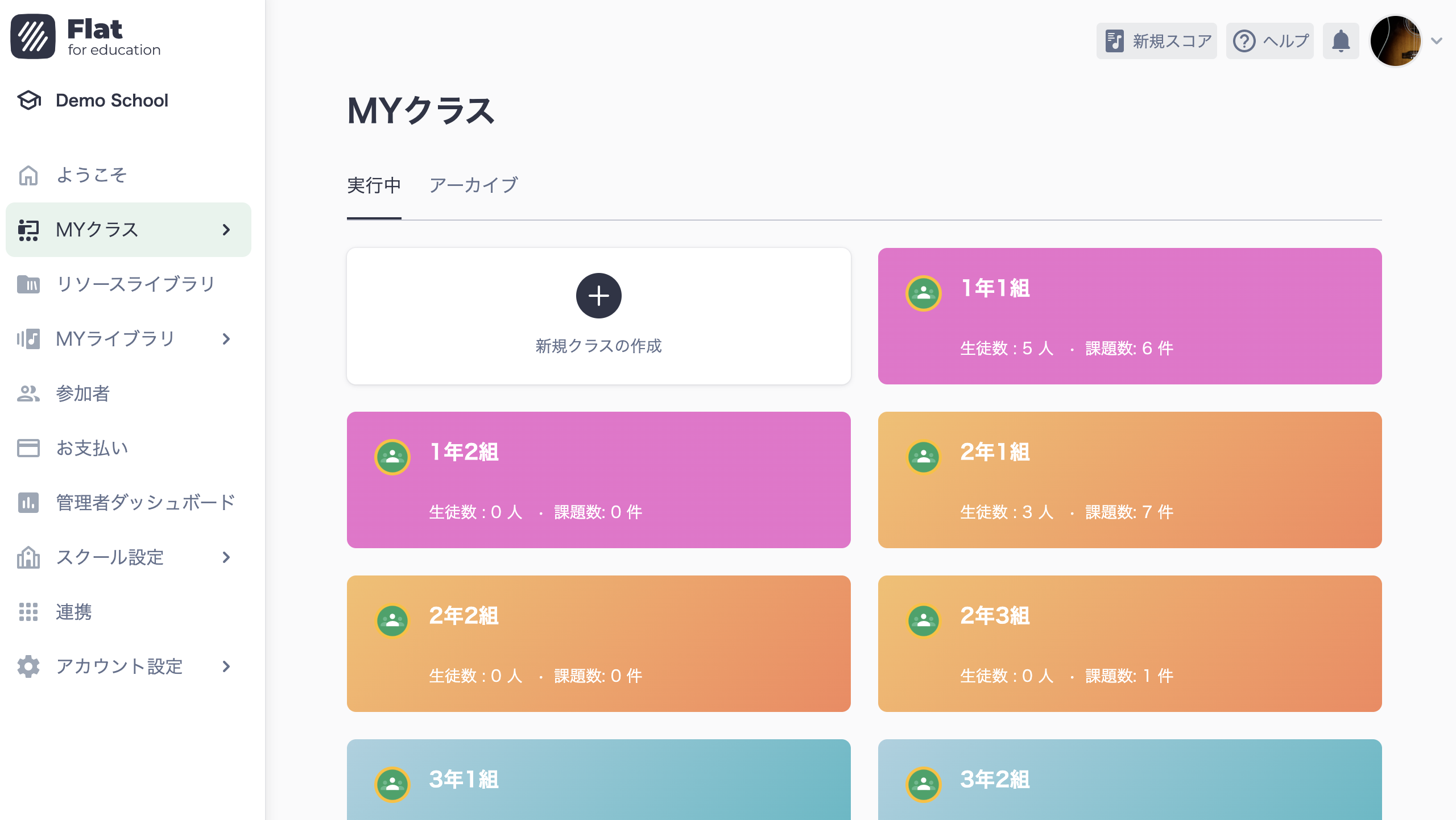Select the リソースライブラリ sidebar icon
Image resolution: width=1456 pixels, height=820 pixels.
pyautogui.click(x=28, y=284)
